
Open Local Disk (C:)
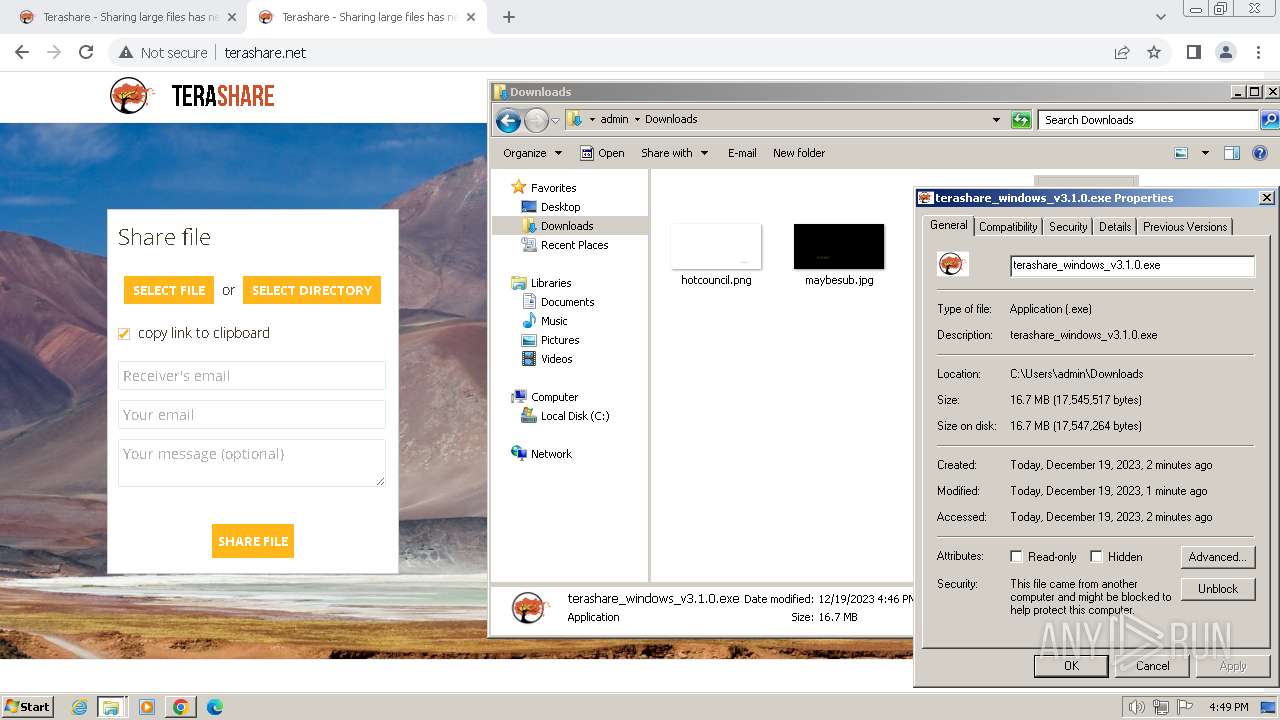(x=575, y=416)
